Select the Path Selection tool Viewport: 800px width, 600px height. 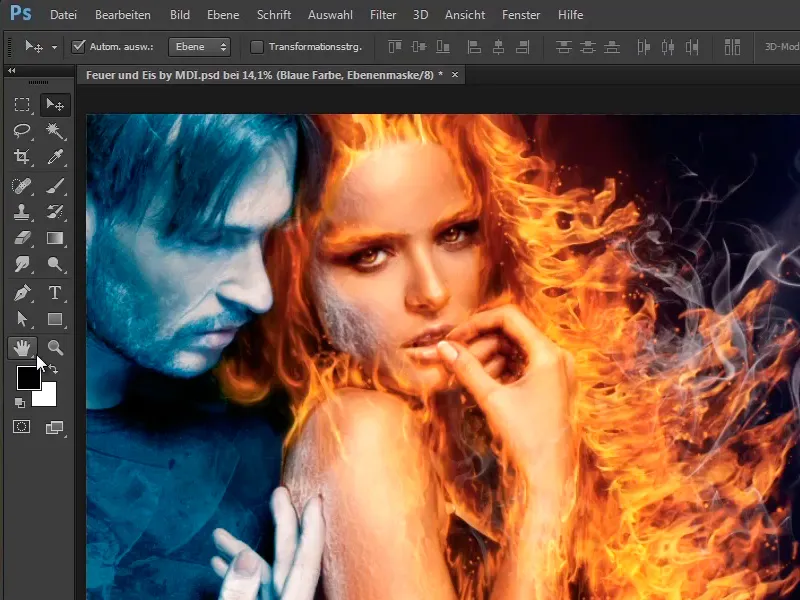coord(22,319)
